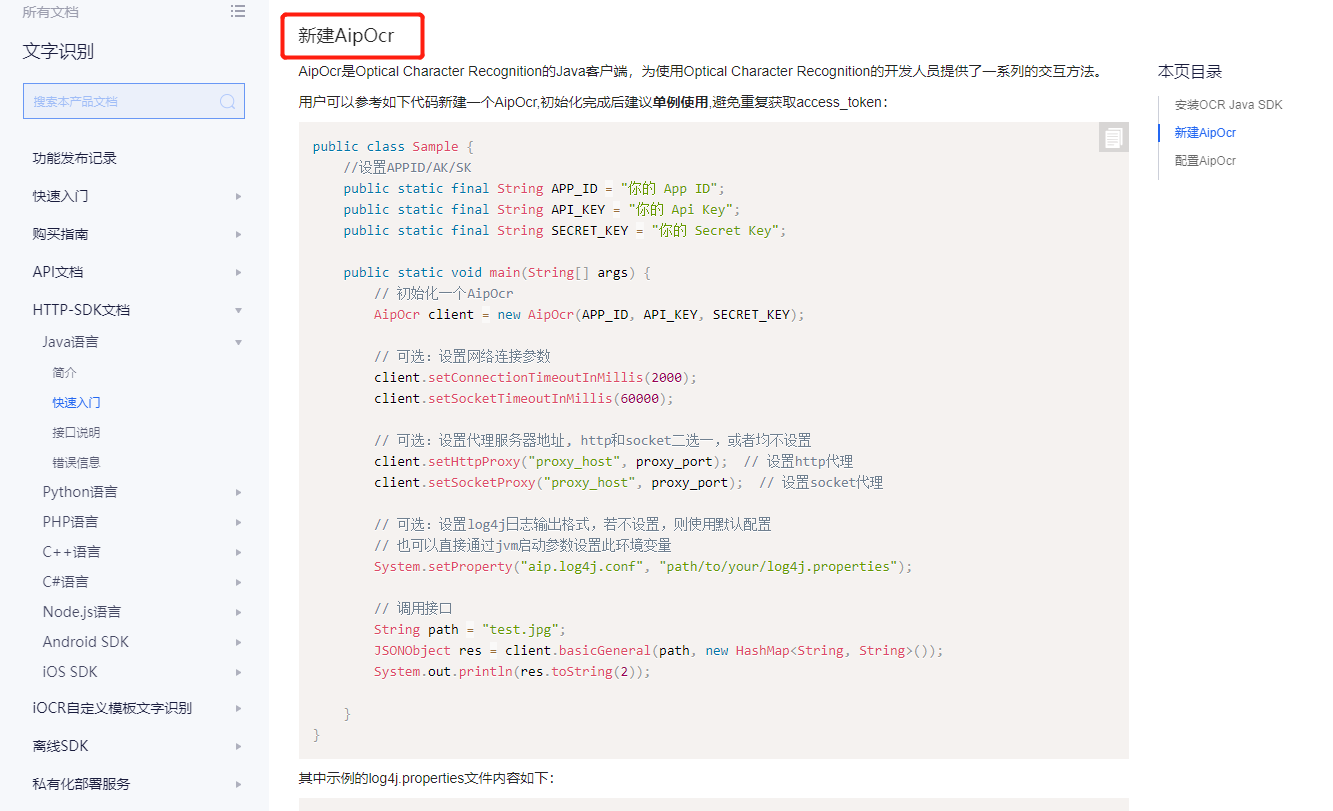Expand the C++语言 subsection arrow
This screenshot has height=811, width=1333.
coord(238,552)
